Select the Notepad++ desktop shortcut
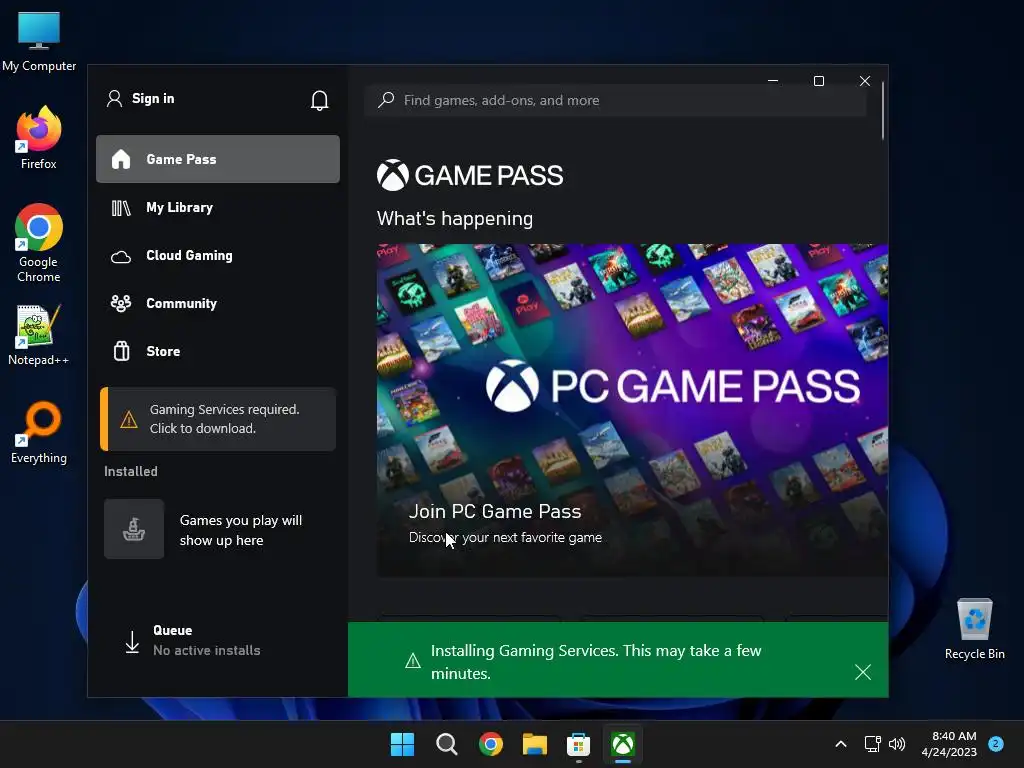 tap(39, 335)
